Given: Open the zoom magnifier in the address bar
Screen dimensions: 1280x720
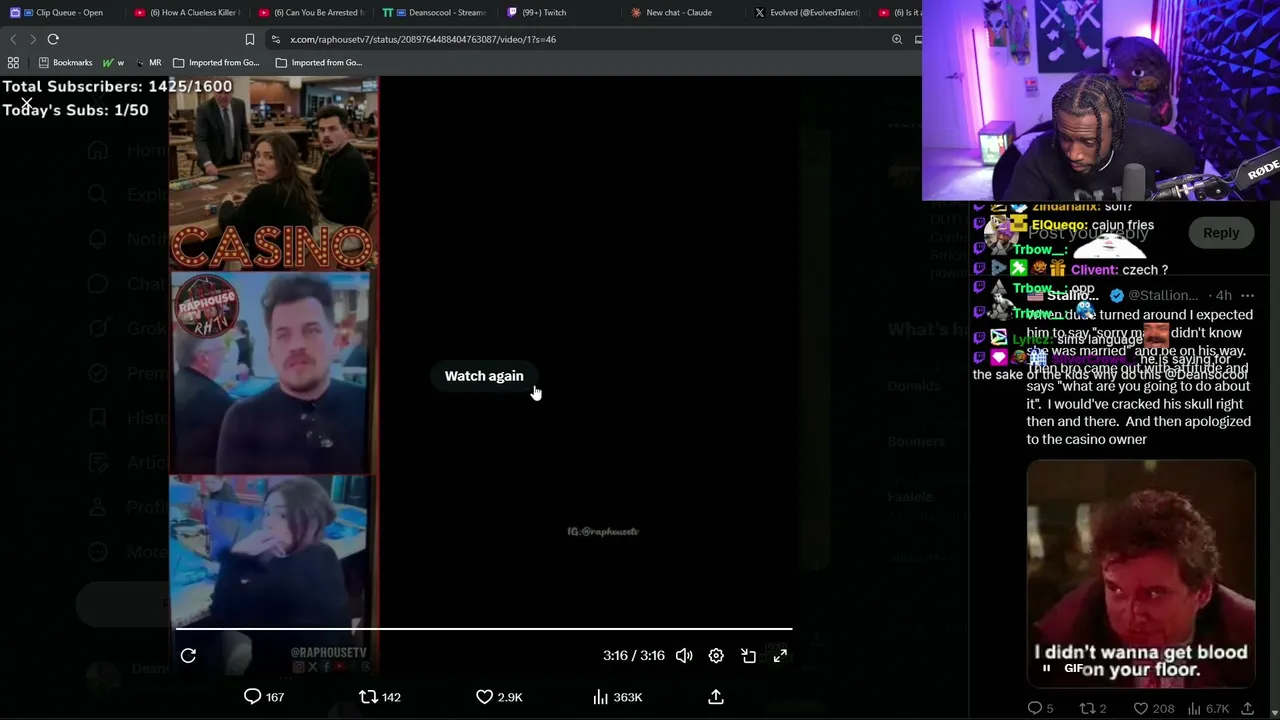Looking at the screenshot, I should coord(897,39).
